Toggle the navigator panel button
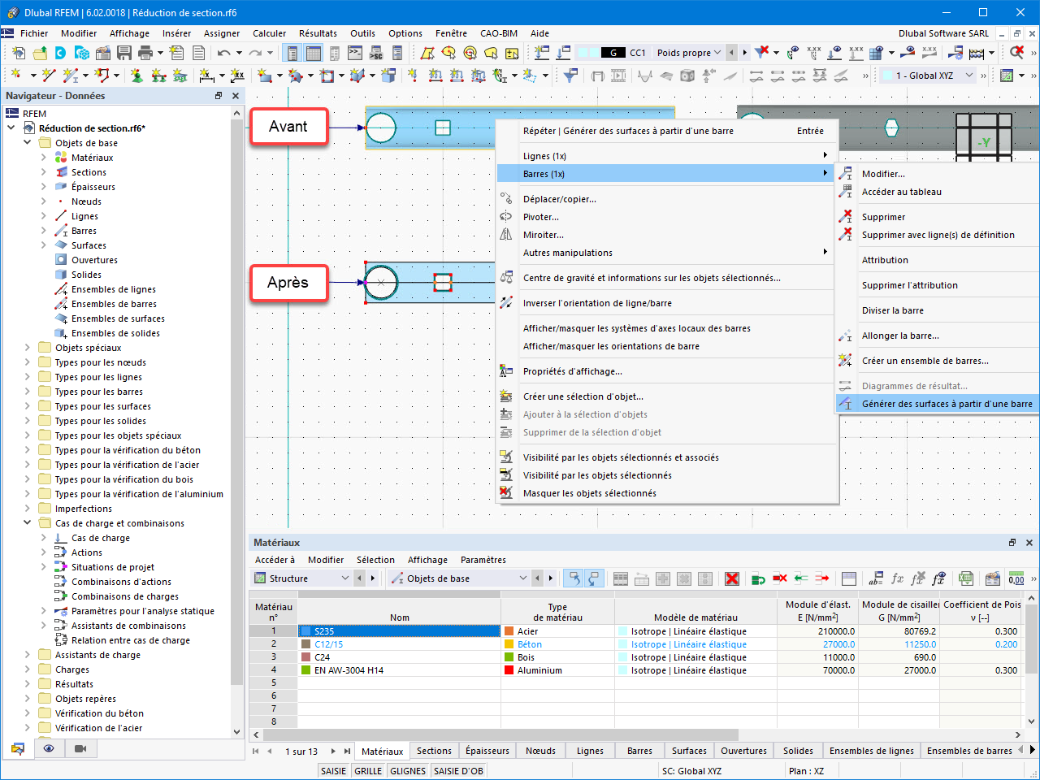Viewport: 1040px width, 780px height. click(x=292, y=52)
